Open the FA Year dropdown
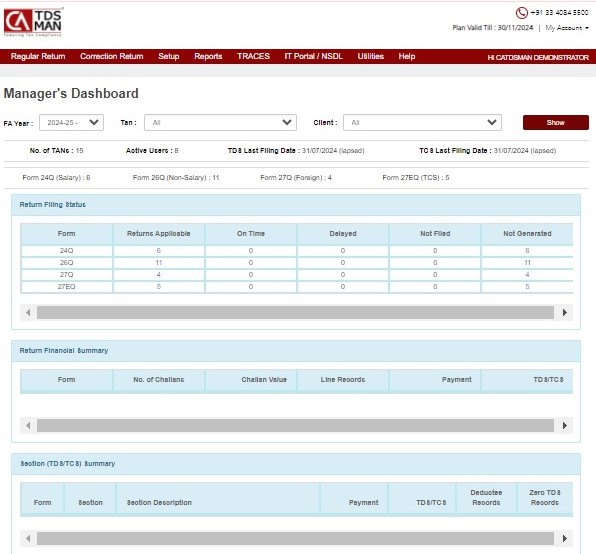 pyautogui.click(x=71, y=122)
